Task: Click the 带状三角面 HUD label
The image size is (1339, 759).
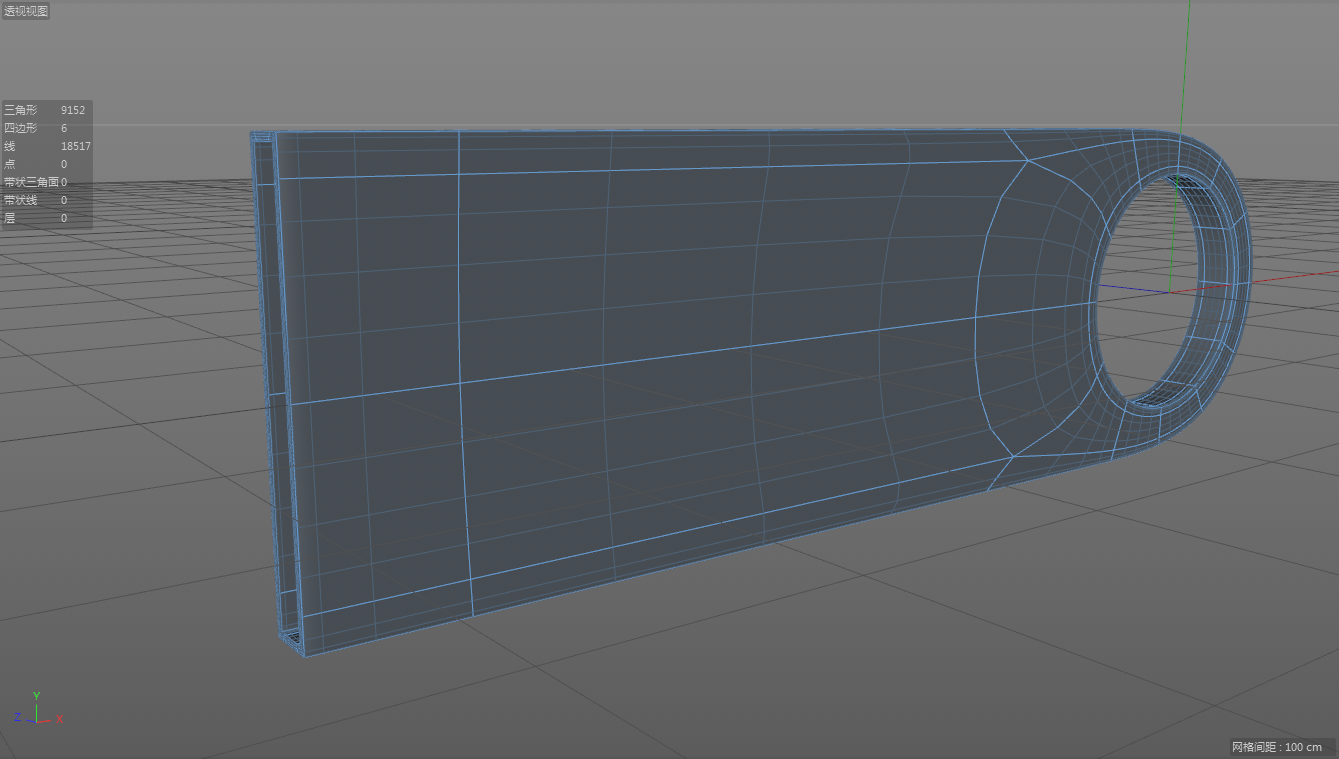Action: tap(32, 182)
